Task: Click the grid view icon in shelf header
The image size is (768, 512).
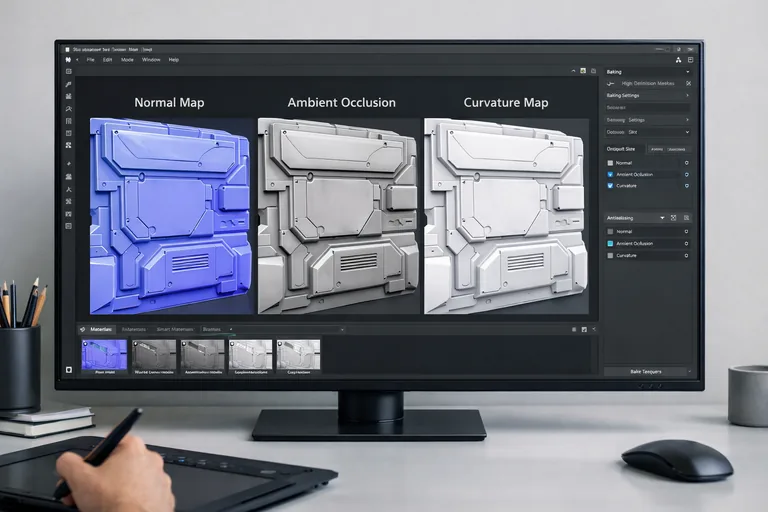Action: (574, 328)
